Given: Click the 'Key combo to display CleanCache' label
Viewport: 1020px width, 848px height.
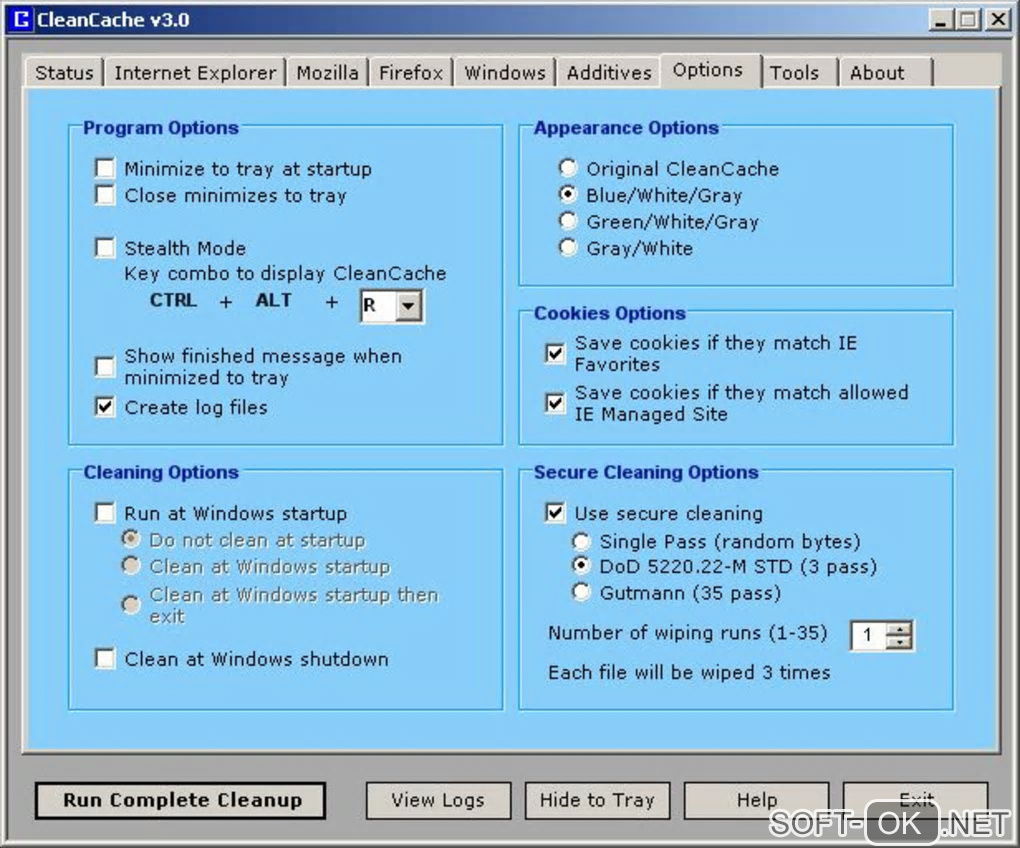Looking at the screenshot, I should (x=285, y=274).
